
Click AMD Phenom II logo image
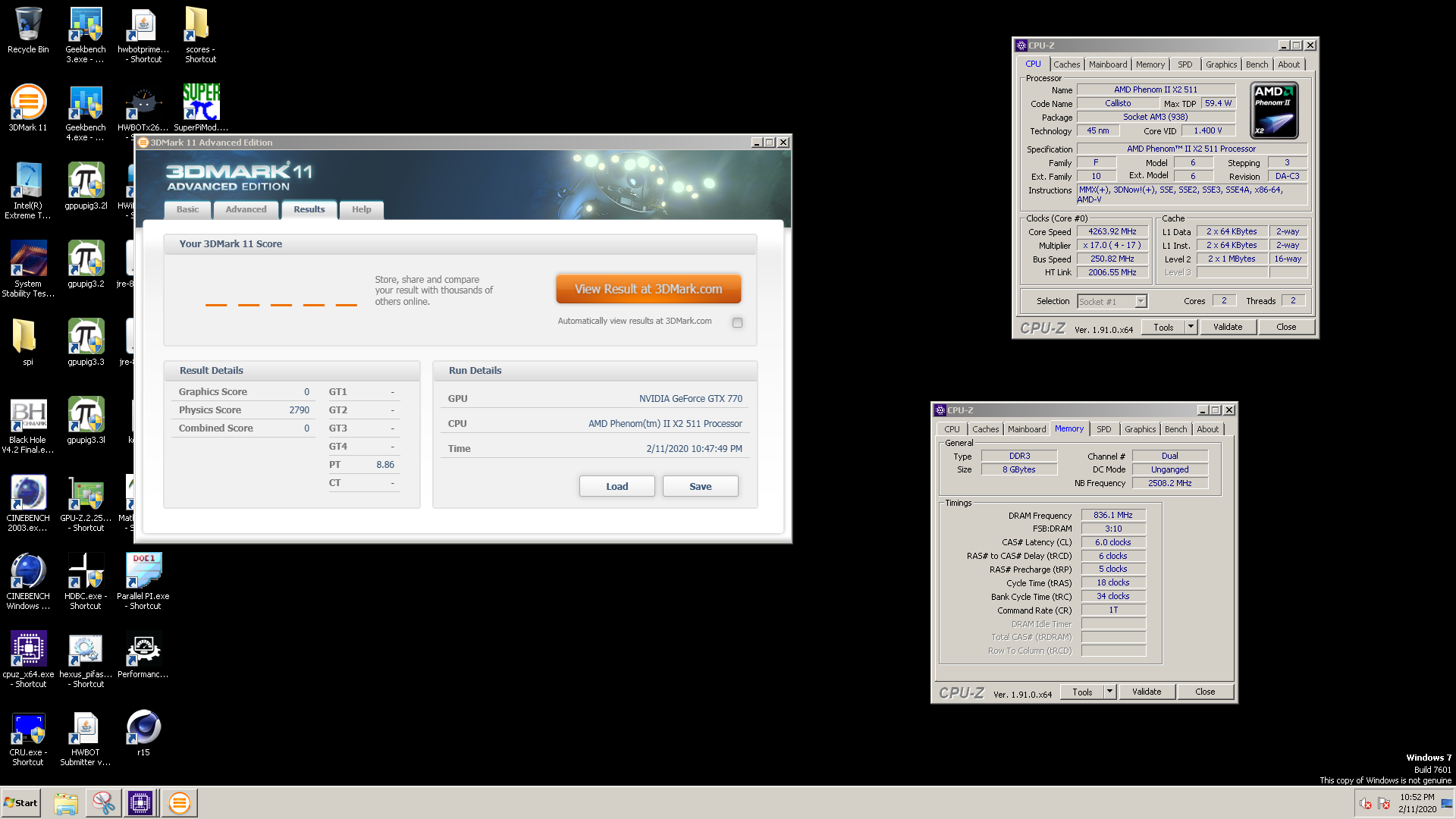tap(1274, 110)
